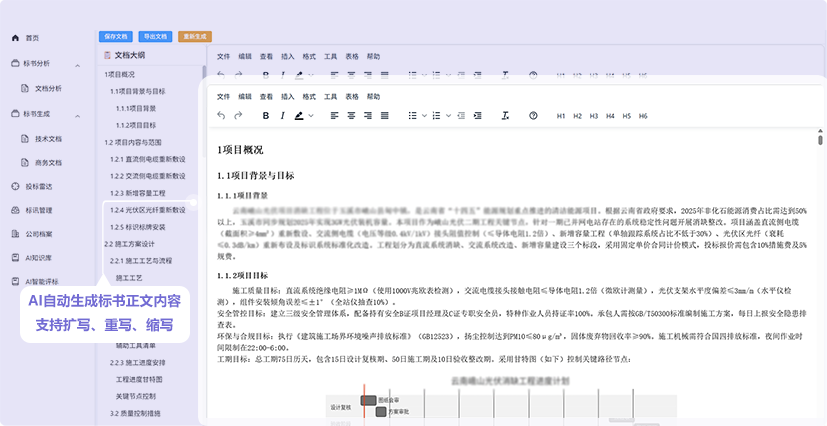The width and height of the screenshot is (827, 426).
Task: Click the text highlight color icon
Action: point(300,116)
